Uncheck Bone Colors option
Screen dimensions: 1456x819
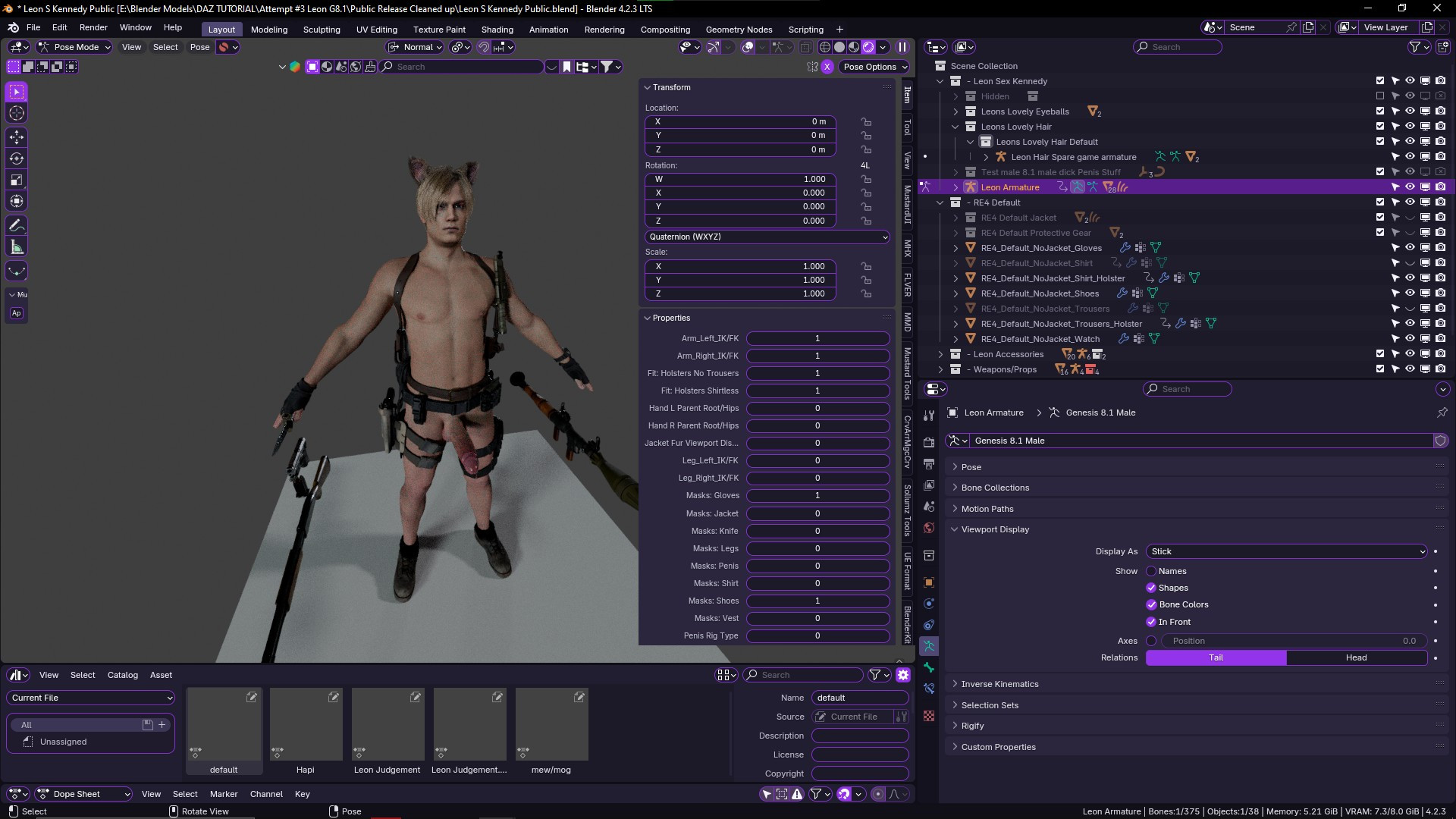tap(1151, 604)
